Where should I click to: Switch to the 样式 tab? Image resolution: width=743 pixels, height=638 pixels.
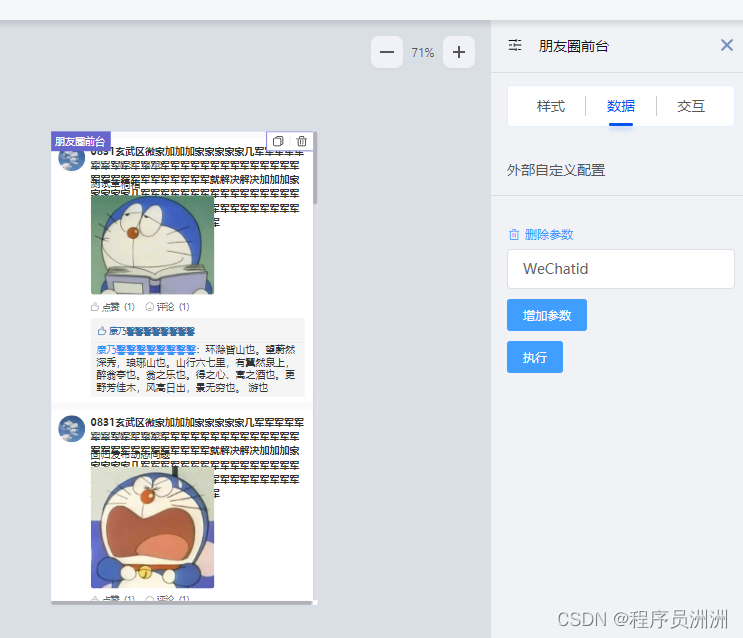551,106
